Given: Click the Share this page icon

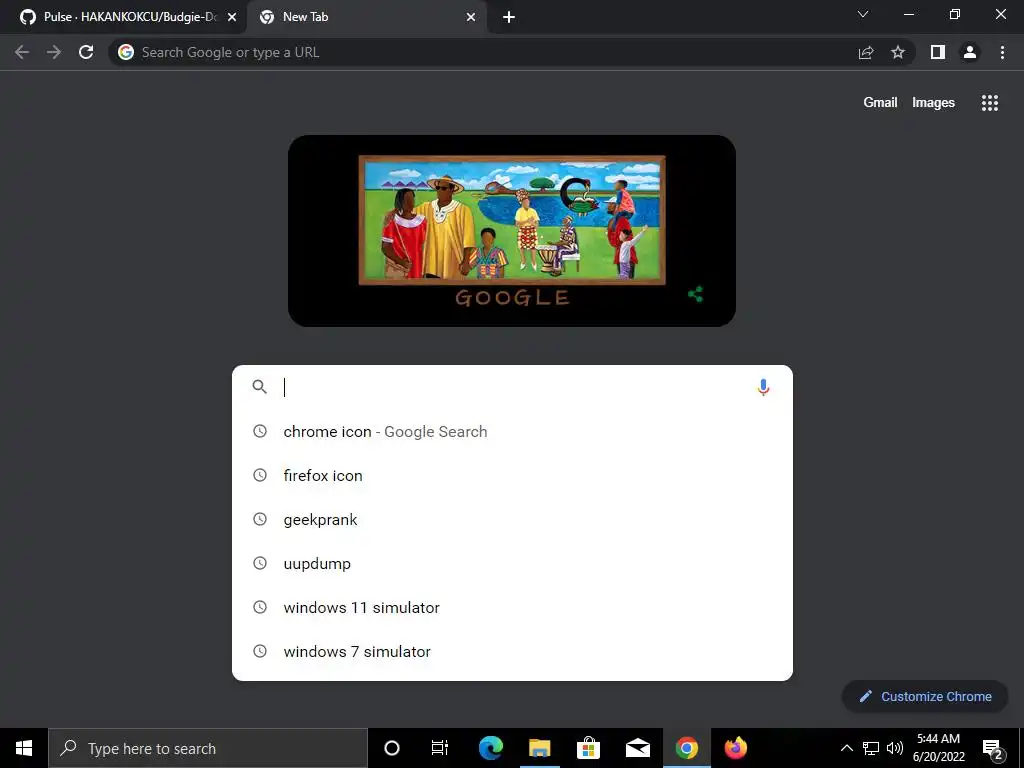Looking at the screenshot, I should [x=866, y=52].
